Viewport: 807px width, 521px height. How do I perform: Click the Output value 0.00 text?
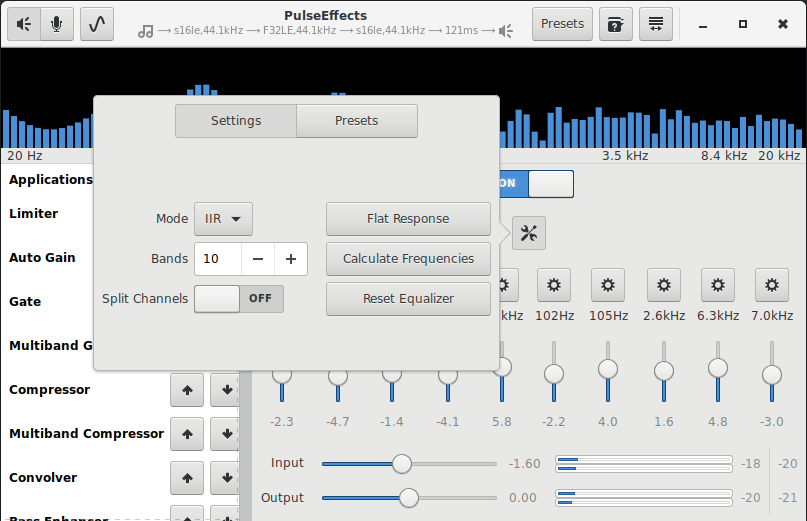click(x=522, y=498)
